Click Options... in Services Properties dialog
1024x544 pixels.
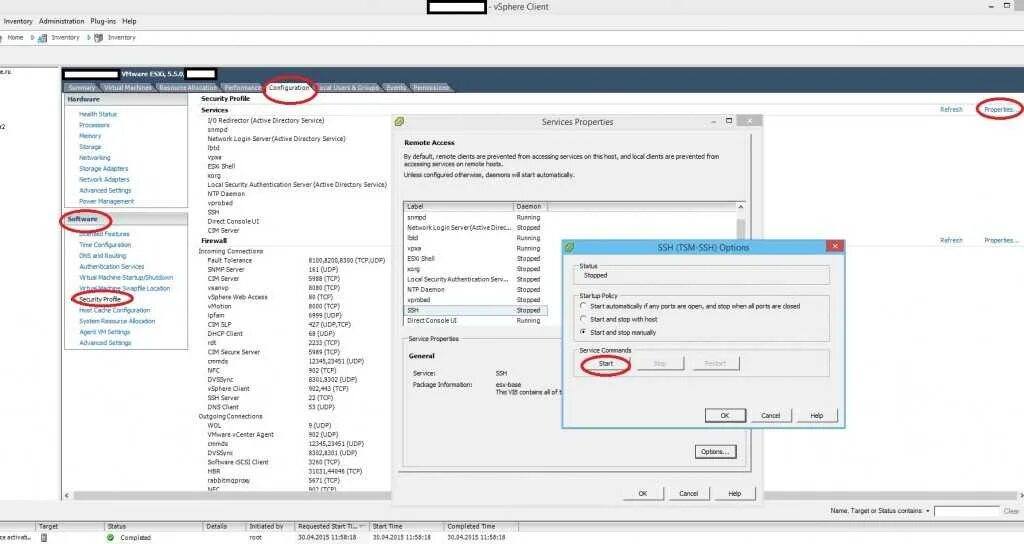coord(715,452)
